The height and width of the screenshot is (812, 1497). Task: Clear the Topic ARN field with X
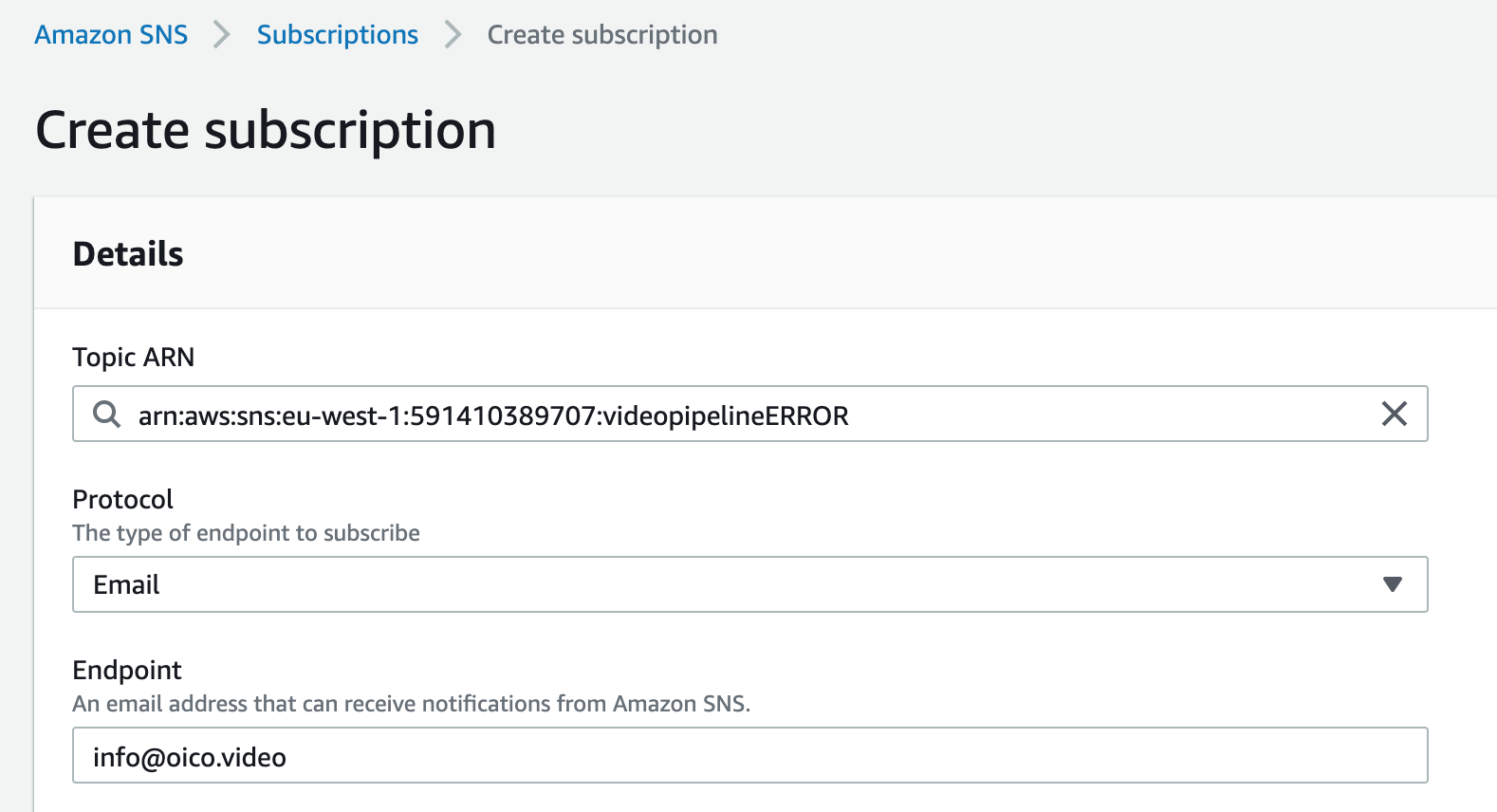pos(1394,414)
